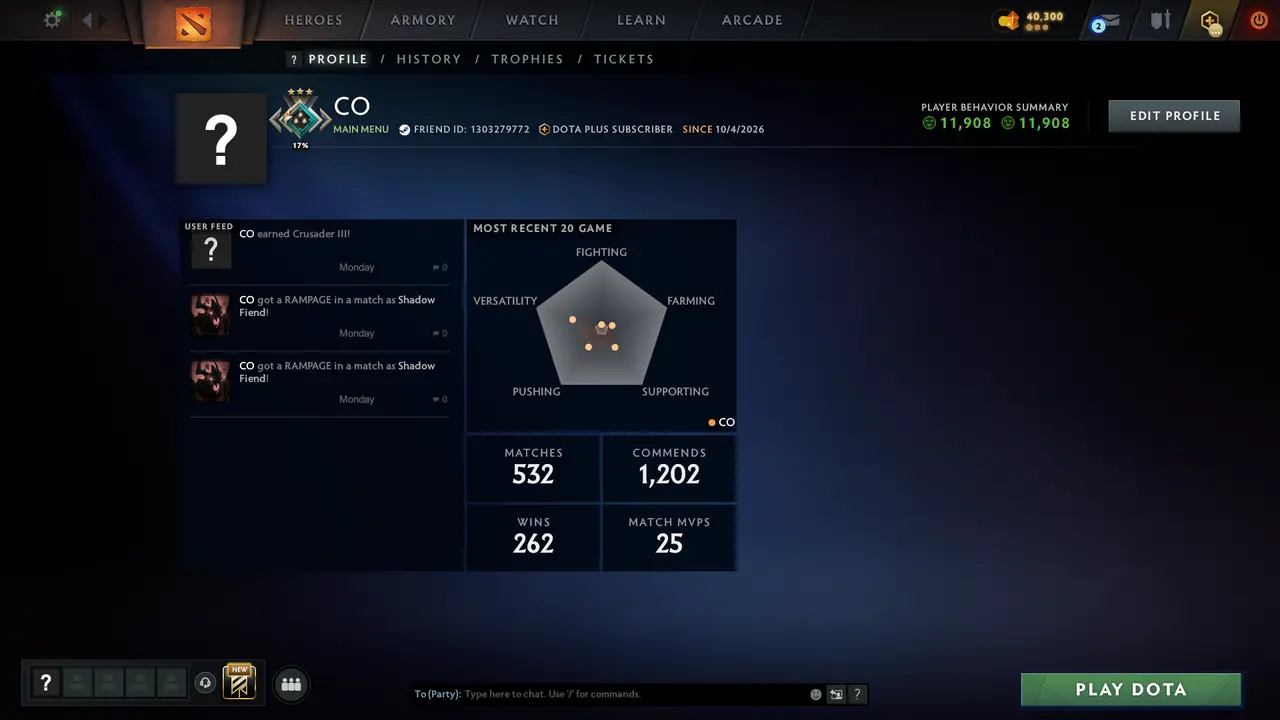This screenshot has width=1280, height=720.
Task: Go back with the left arrow
Action: [87, 20]
